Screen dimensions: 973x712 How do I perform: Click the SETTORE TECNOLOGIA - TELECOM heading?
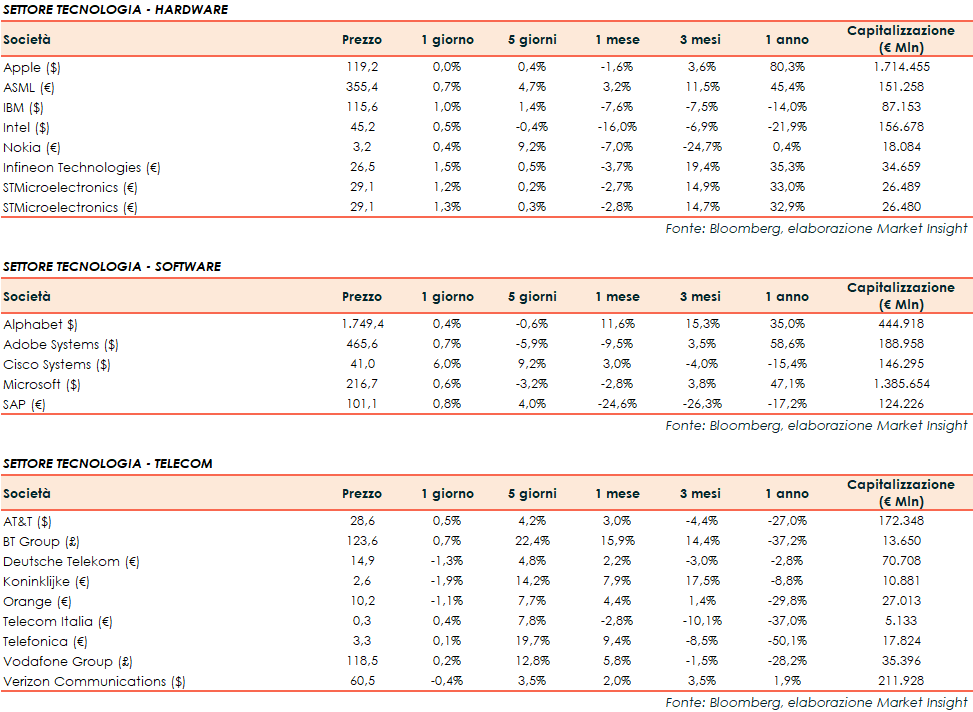tap(108, 463)
